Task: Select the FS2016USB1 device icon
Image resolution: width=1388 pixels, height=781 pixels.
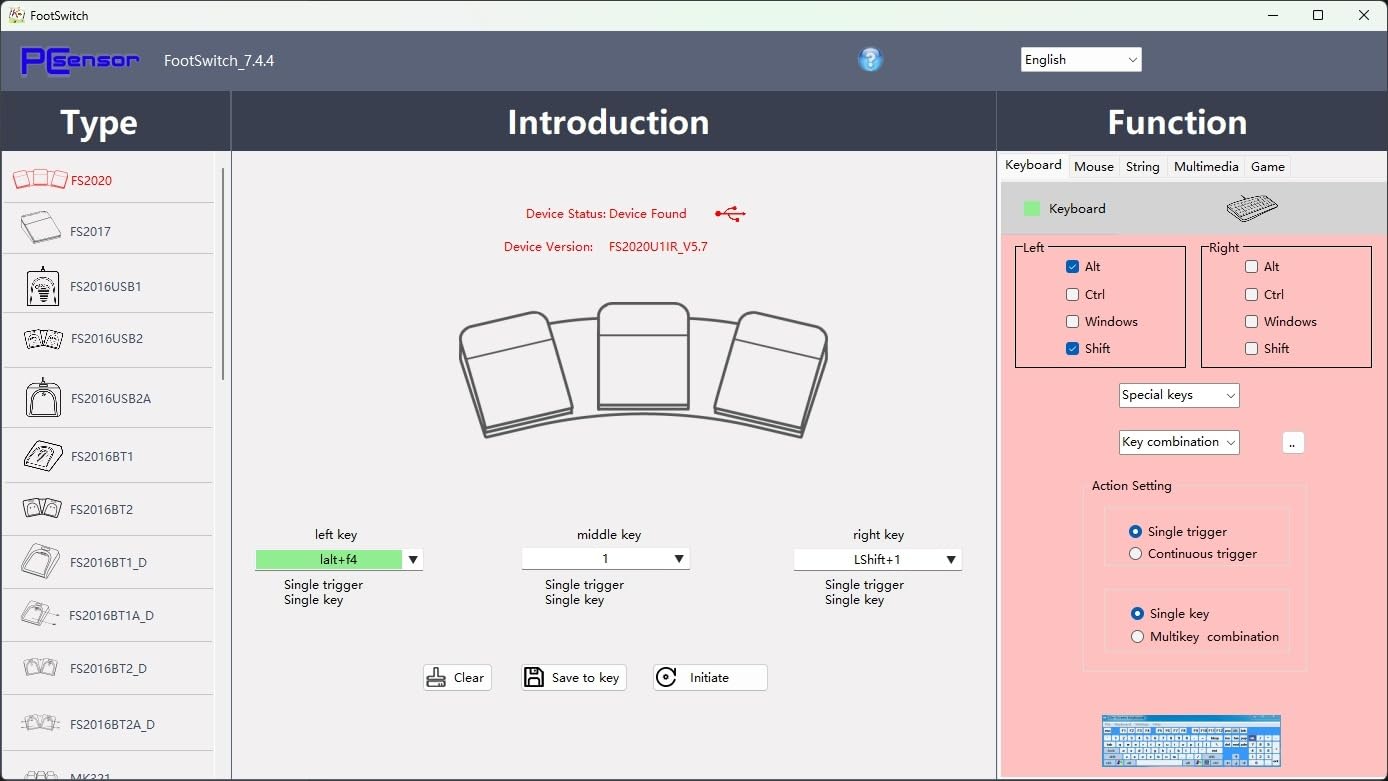Action: (43, 287)
